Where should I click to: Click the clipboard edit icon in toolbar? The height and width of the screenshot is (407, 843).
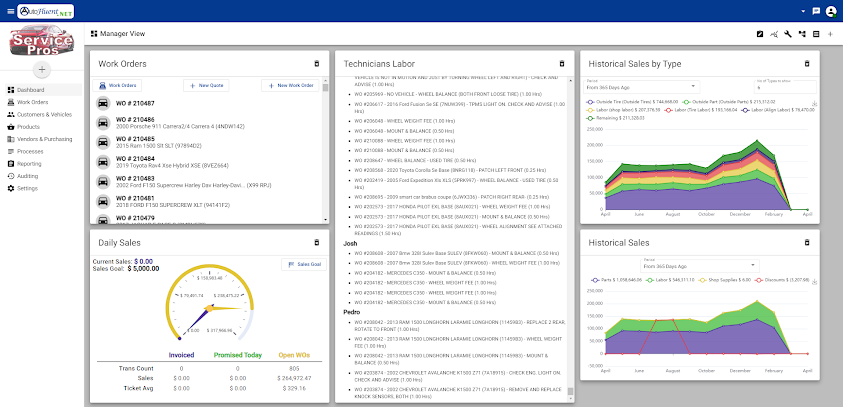pos(760,34)
